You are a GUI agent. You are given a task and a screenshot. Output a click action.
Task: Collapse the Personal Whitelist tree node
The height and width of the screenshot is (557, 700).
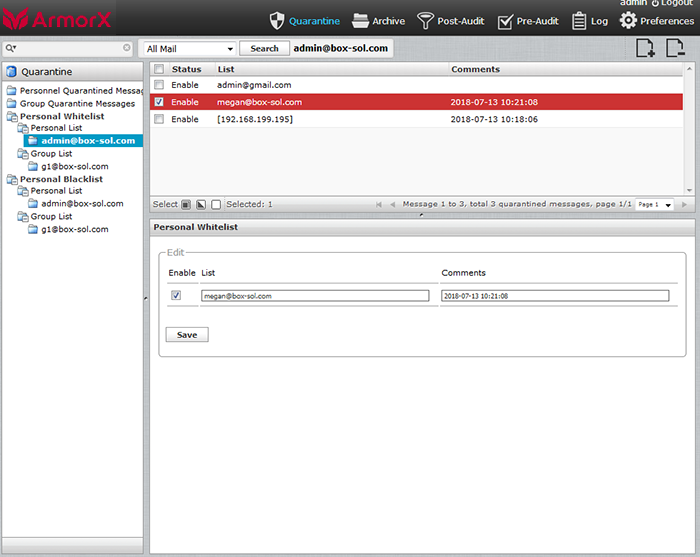12,116
